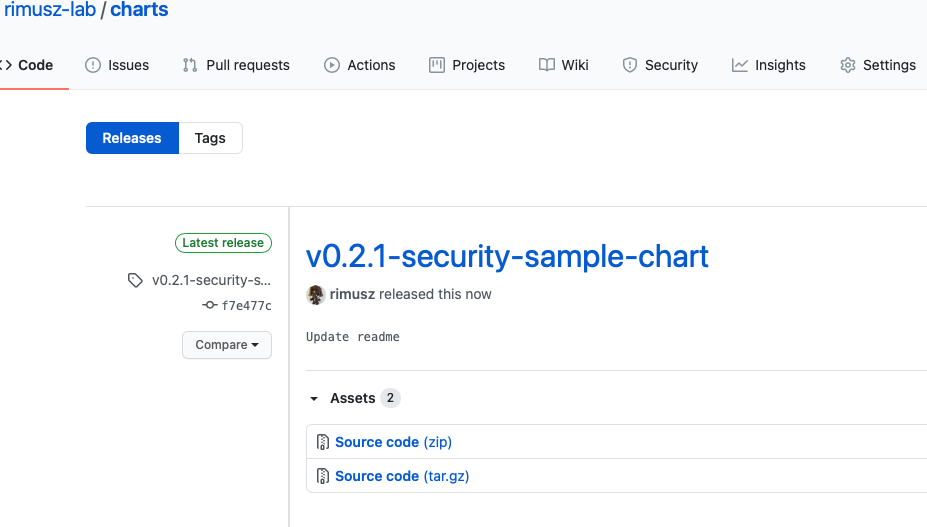Image resolution: width=927 pixels, height=527 pixels.
Task: Click the tag icon beside v0.2.1-security-s...
Action: tap(136, 280)
